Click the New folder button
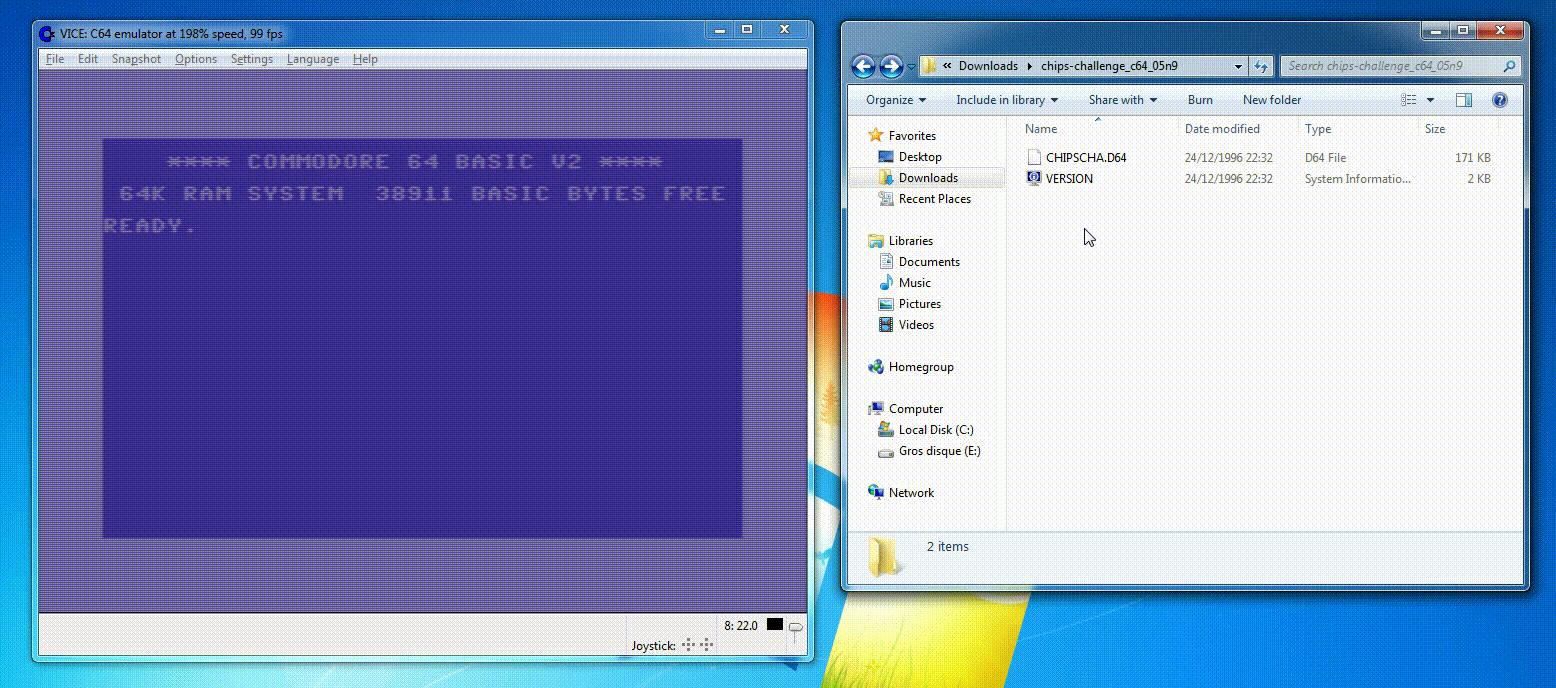This screenshot has width=1556, height=688. (1271, 100)
